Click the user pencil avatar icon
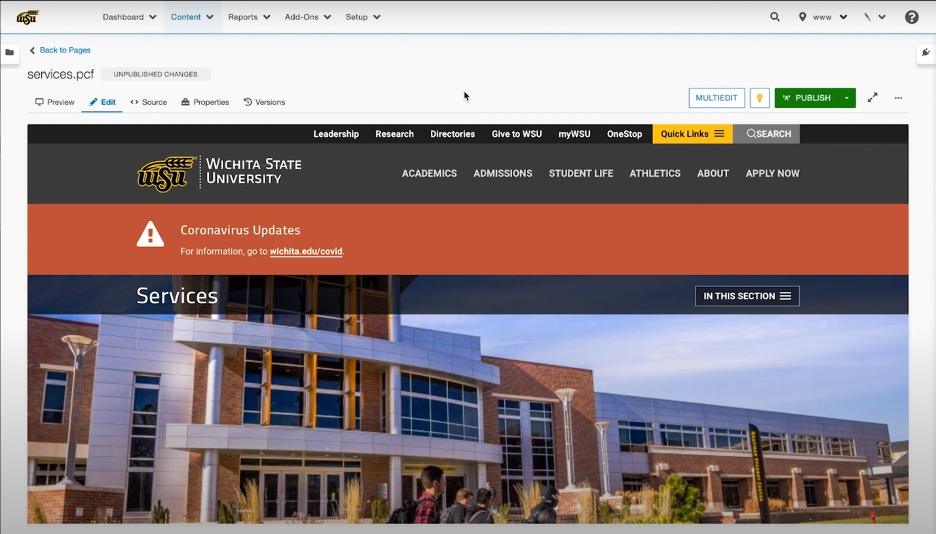The height and width of the screenshot is (534, 936). [867, 17]
